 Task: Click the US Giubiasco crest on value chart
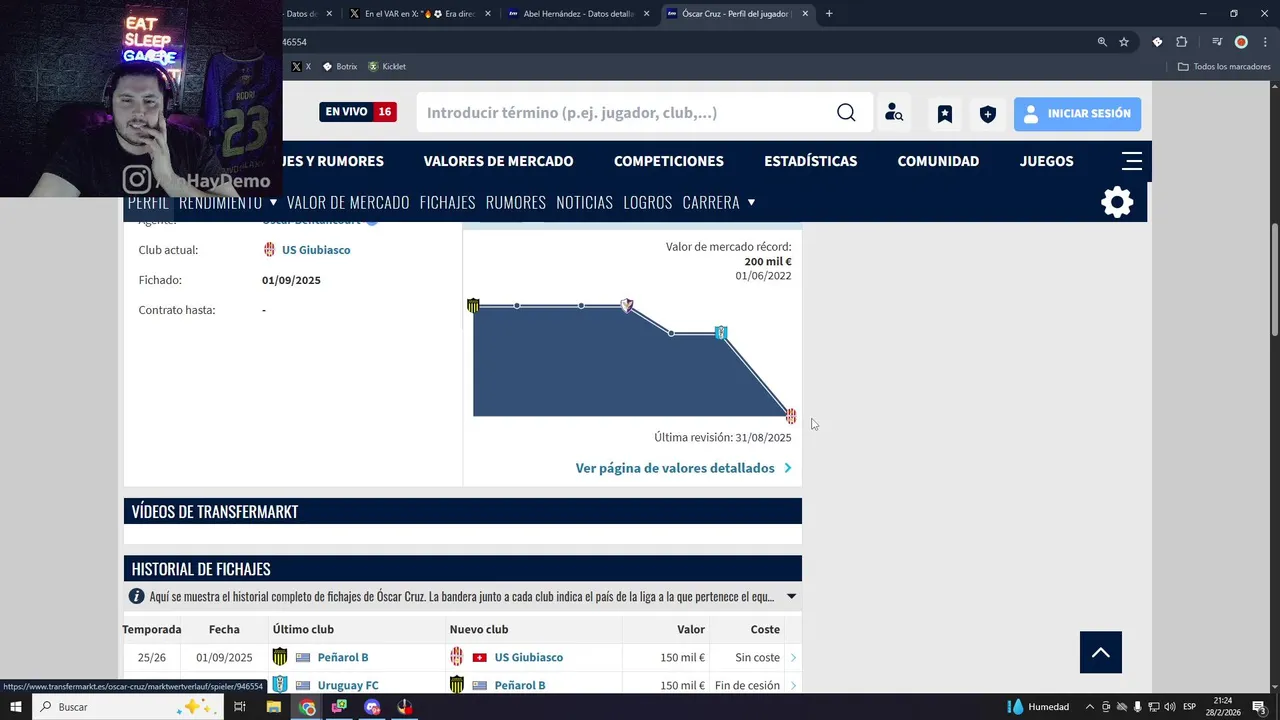[x=791, y=415]
